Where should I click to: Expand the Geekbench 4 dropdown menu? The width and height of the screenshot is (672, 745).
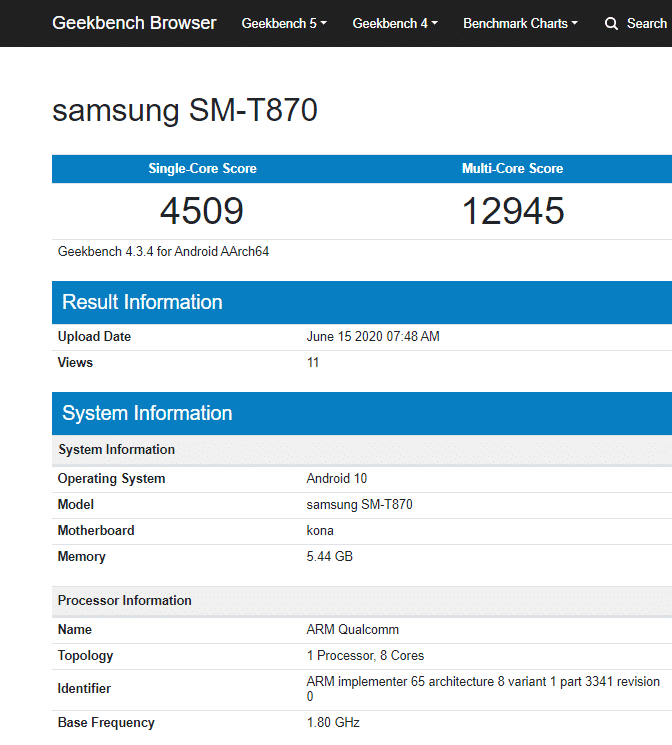click(x=395, y=23)
